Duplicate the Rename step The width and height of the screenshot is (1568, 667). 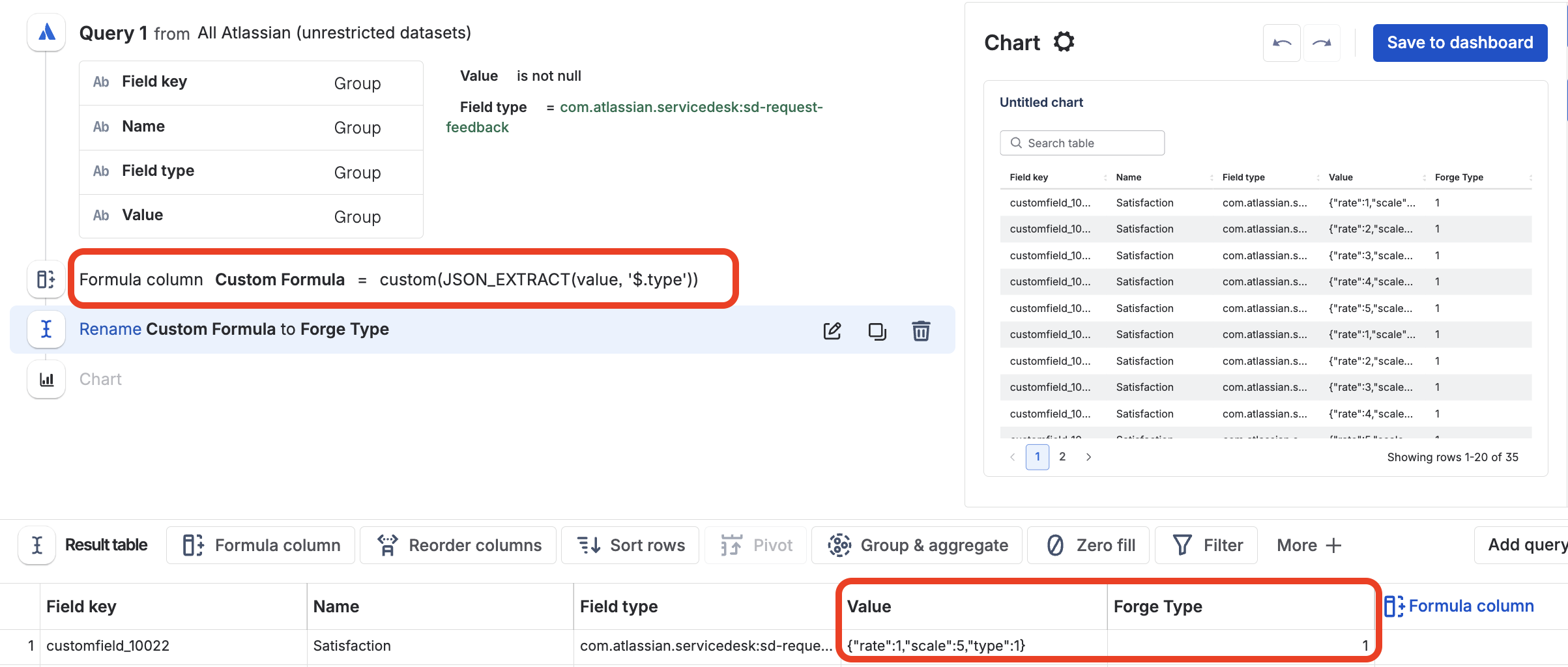pyautogui.click(x=877, y=331)
